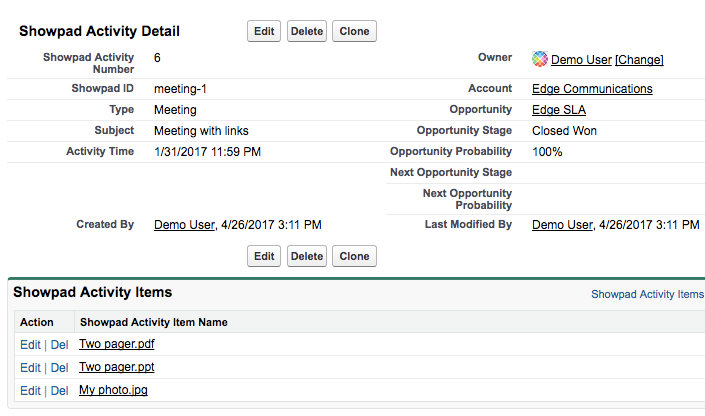The image size is (705, 416).
Task: Open the Edge SLA opportunity link
Action: point(559,110)
